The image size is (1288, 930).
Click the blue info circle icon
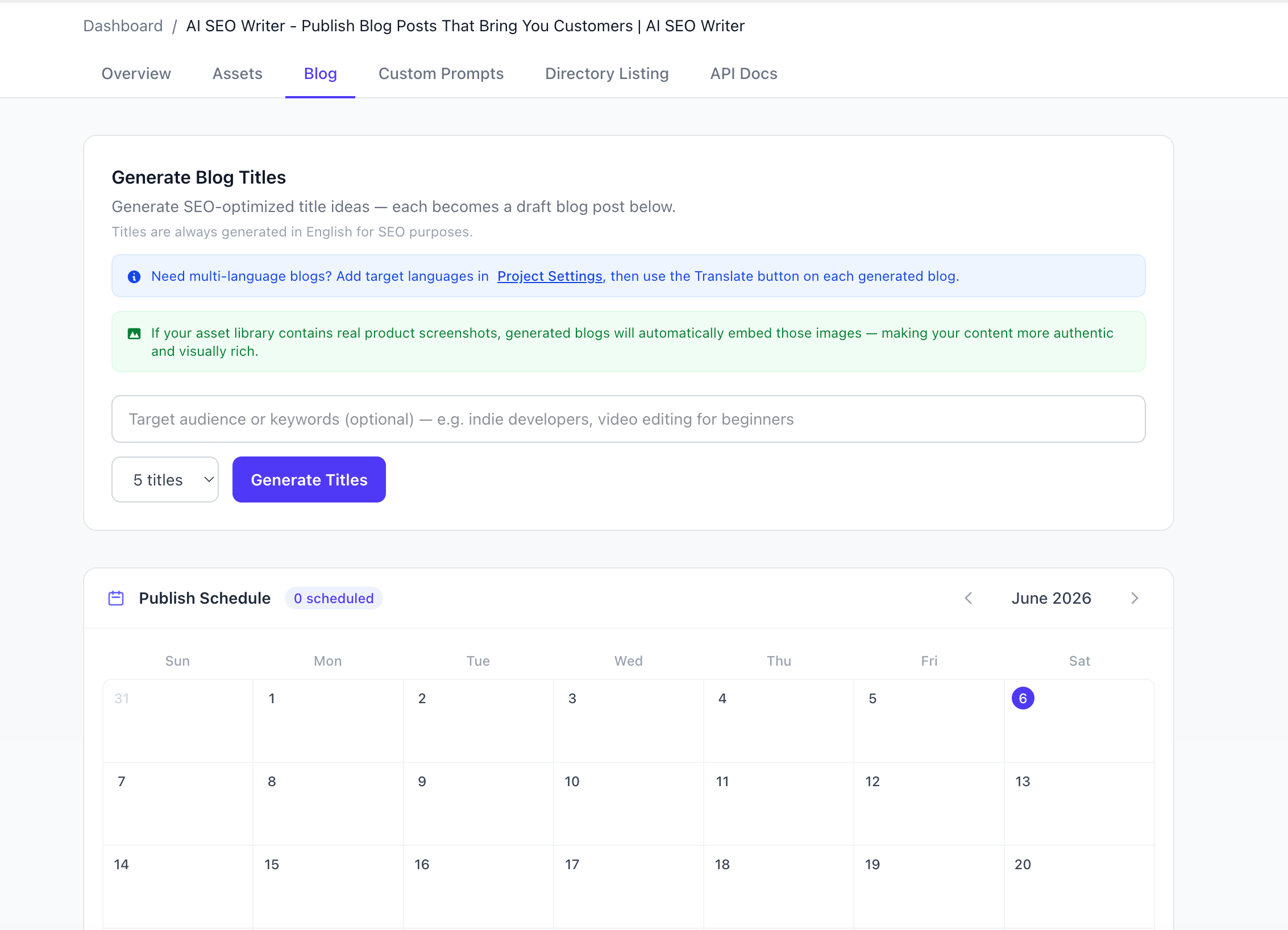[x=134, y=277]
